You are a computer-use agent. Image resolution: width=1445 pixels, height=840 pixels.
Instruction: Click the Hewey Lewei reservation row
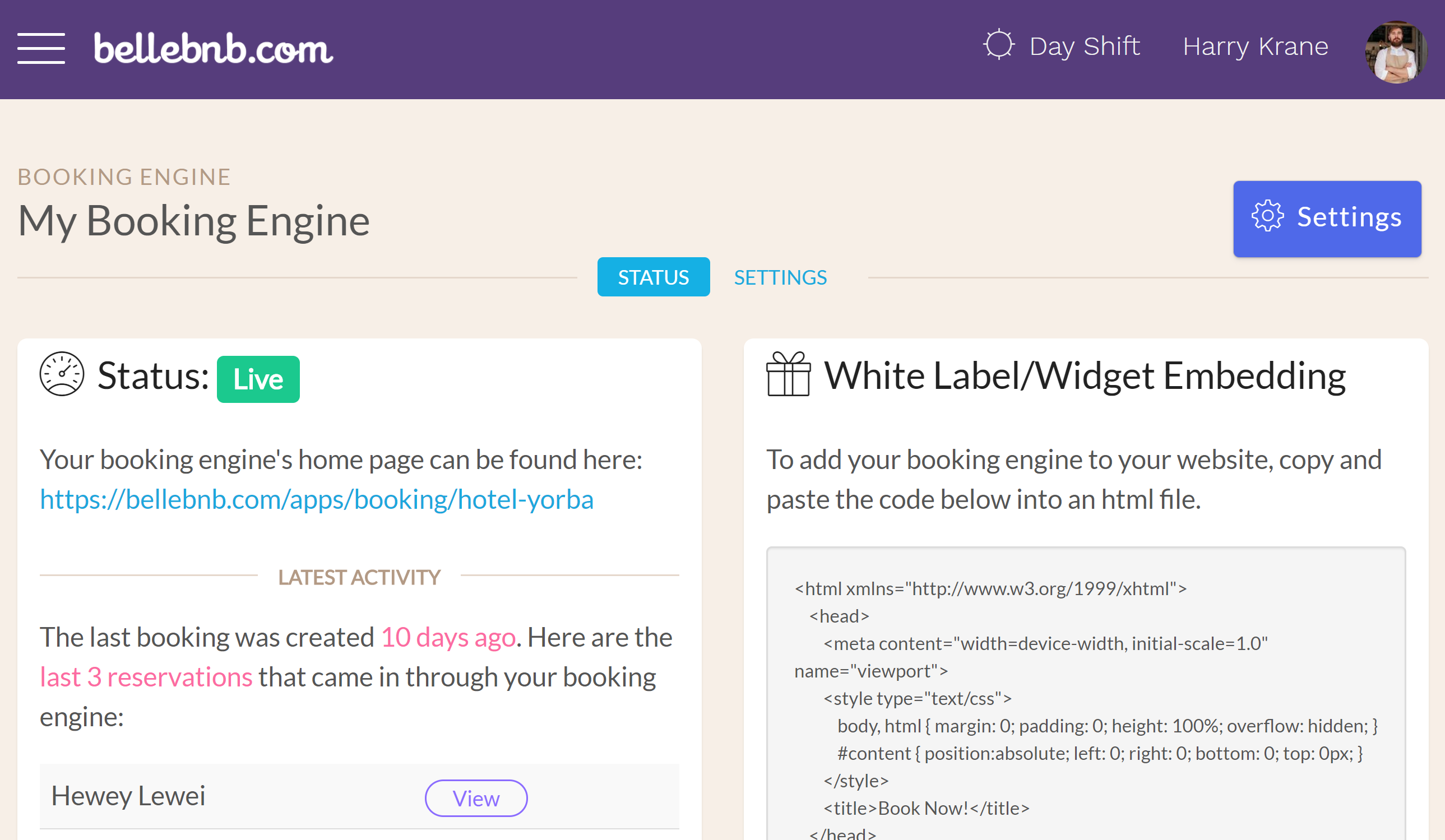(359, 796)
